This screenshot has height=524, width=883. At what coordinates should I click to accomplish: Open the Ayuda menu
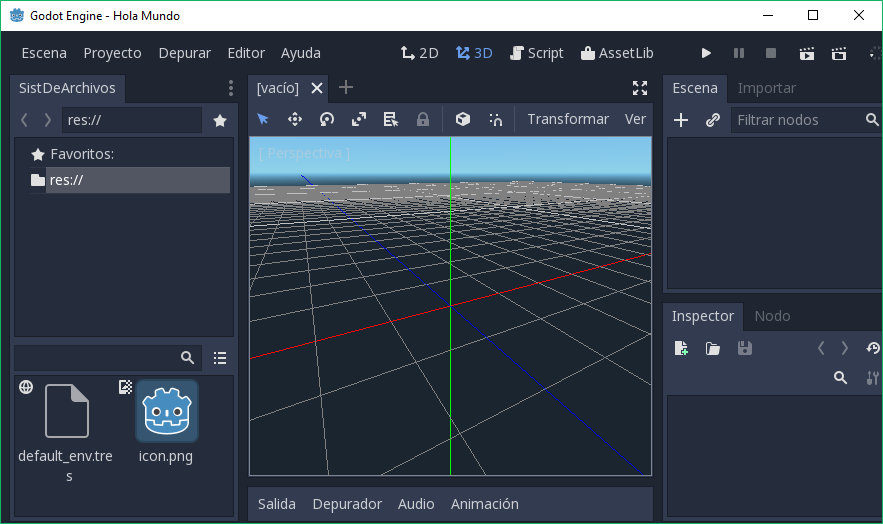301,53
